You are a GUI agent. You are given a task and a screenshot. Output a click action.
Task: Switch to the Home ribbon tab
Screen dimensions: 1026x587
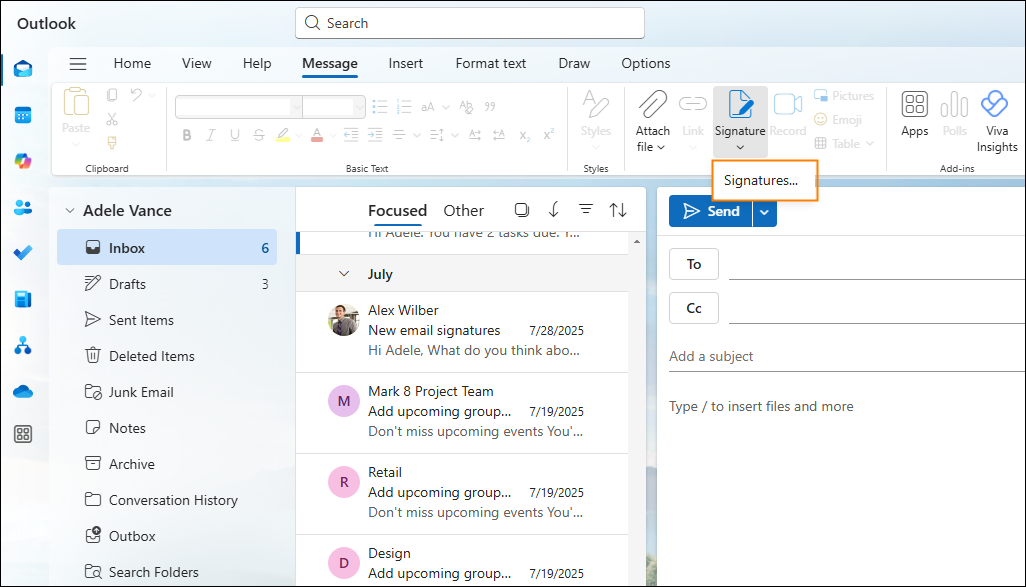tap(132, 63)
